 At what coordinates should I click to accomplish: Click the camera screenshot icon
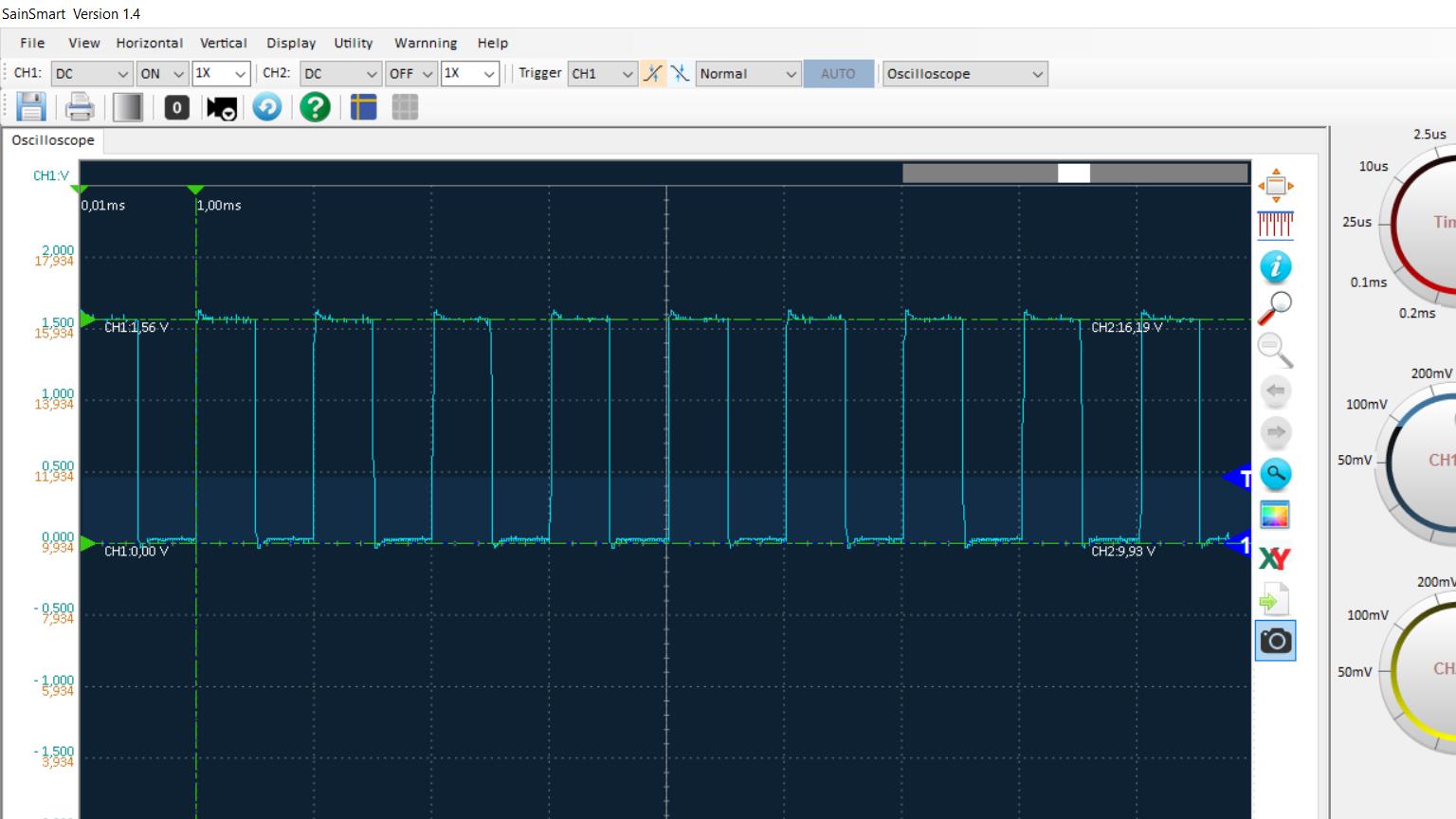click(x=1276, y=641)
